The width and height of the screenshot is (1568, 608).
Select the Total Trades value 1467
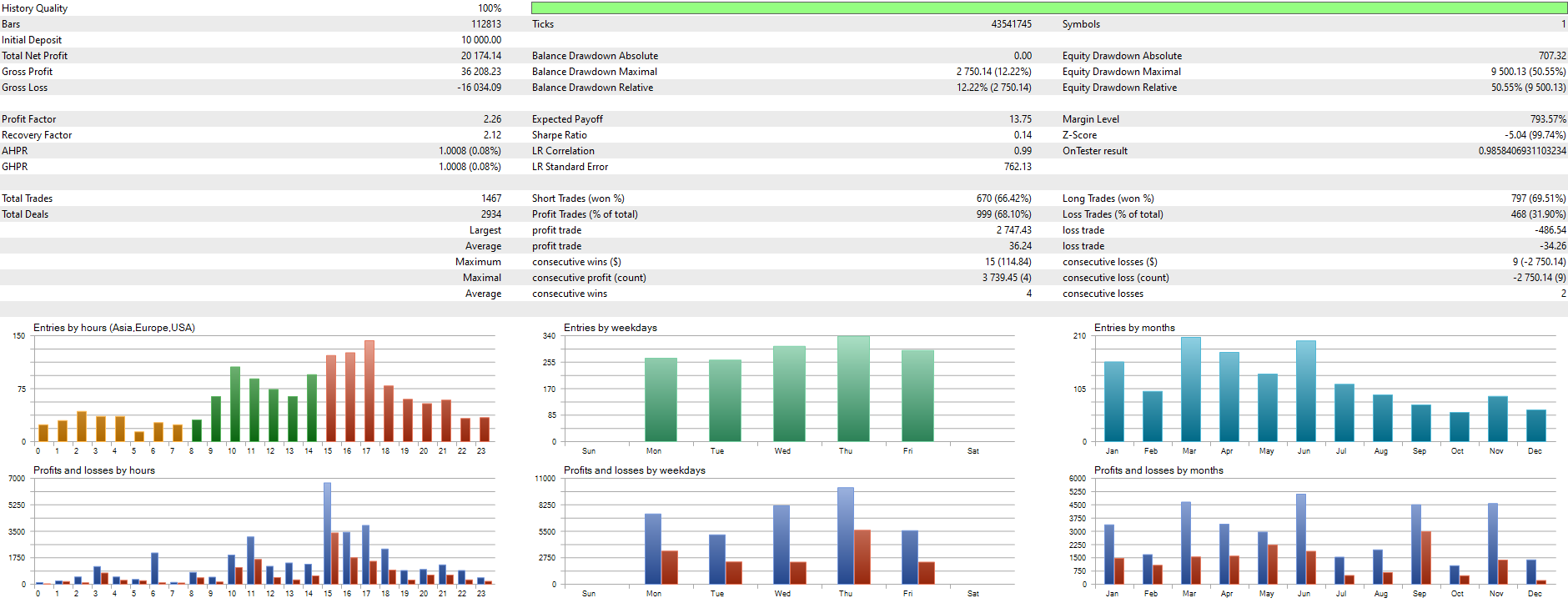491,198
